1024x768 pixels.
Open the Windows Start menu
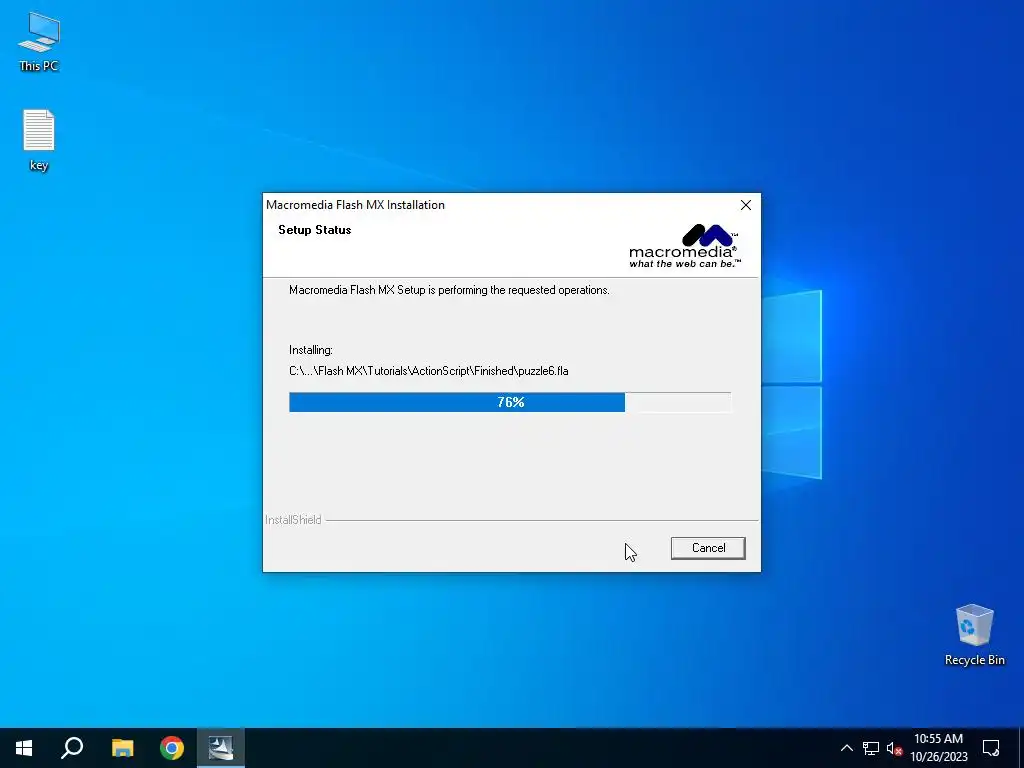(x=24, y=748)
